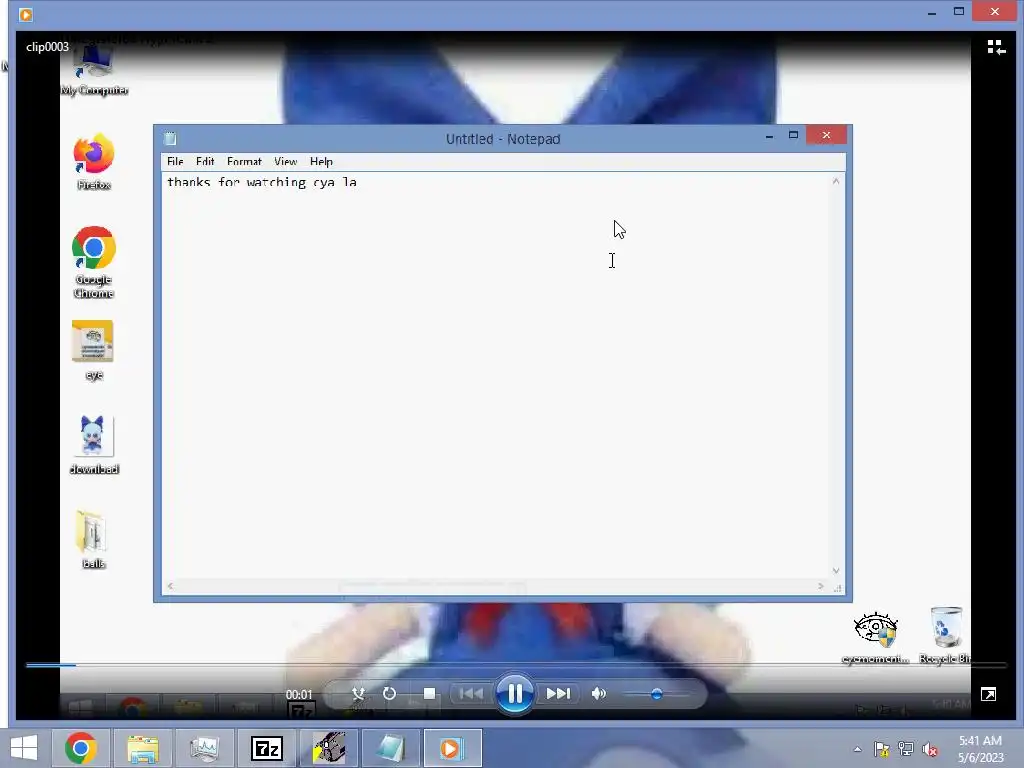
Task: Open Notepad Format menu in video
Action: click(244, 161)
